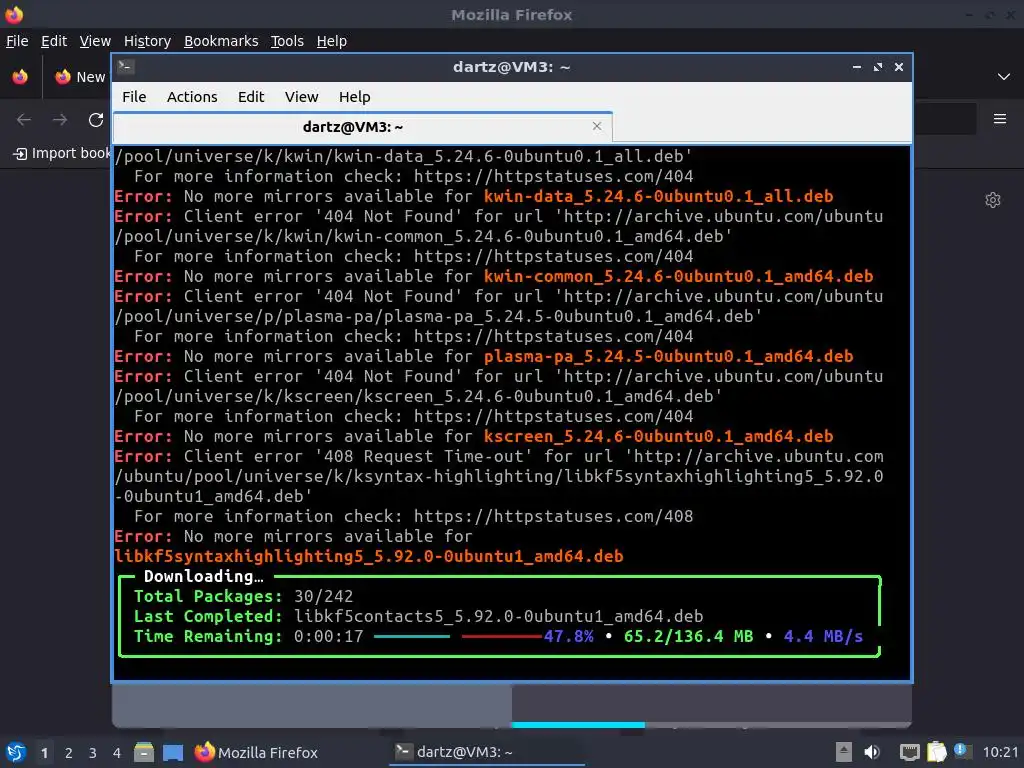The height and width of the screenshot is (768, 1024).
Task: Click kwin-common_5.24.6 deb error filename
Action: pos(679,276)
